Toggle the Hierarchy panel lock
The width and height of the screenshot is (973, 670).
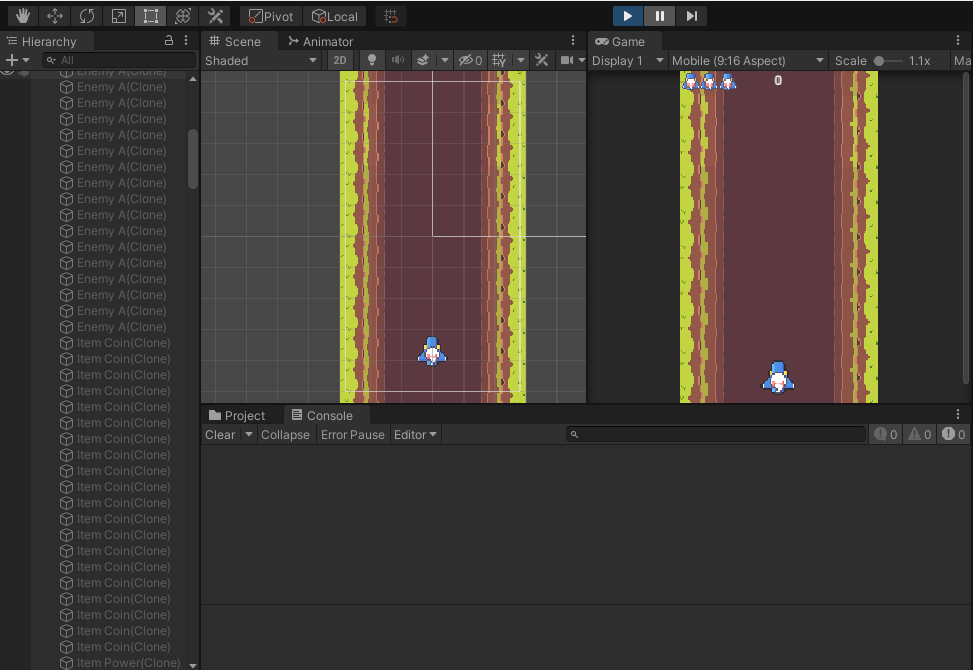click(169, 41)
